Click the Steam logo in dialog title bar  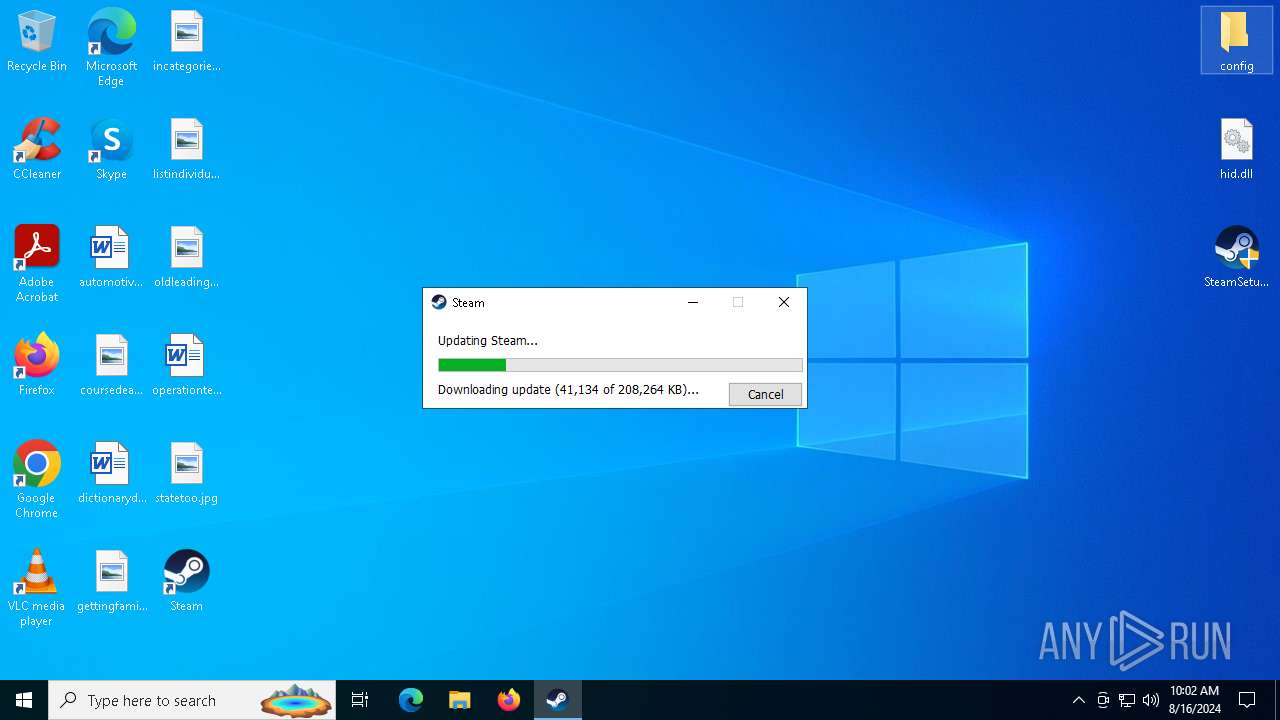pyautogui.click(x=439, y=302)
